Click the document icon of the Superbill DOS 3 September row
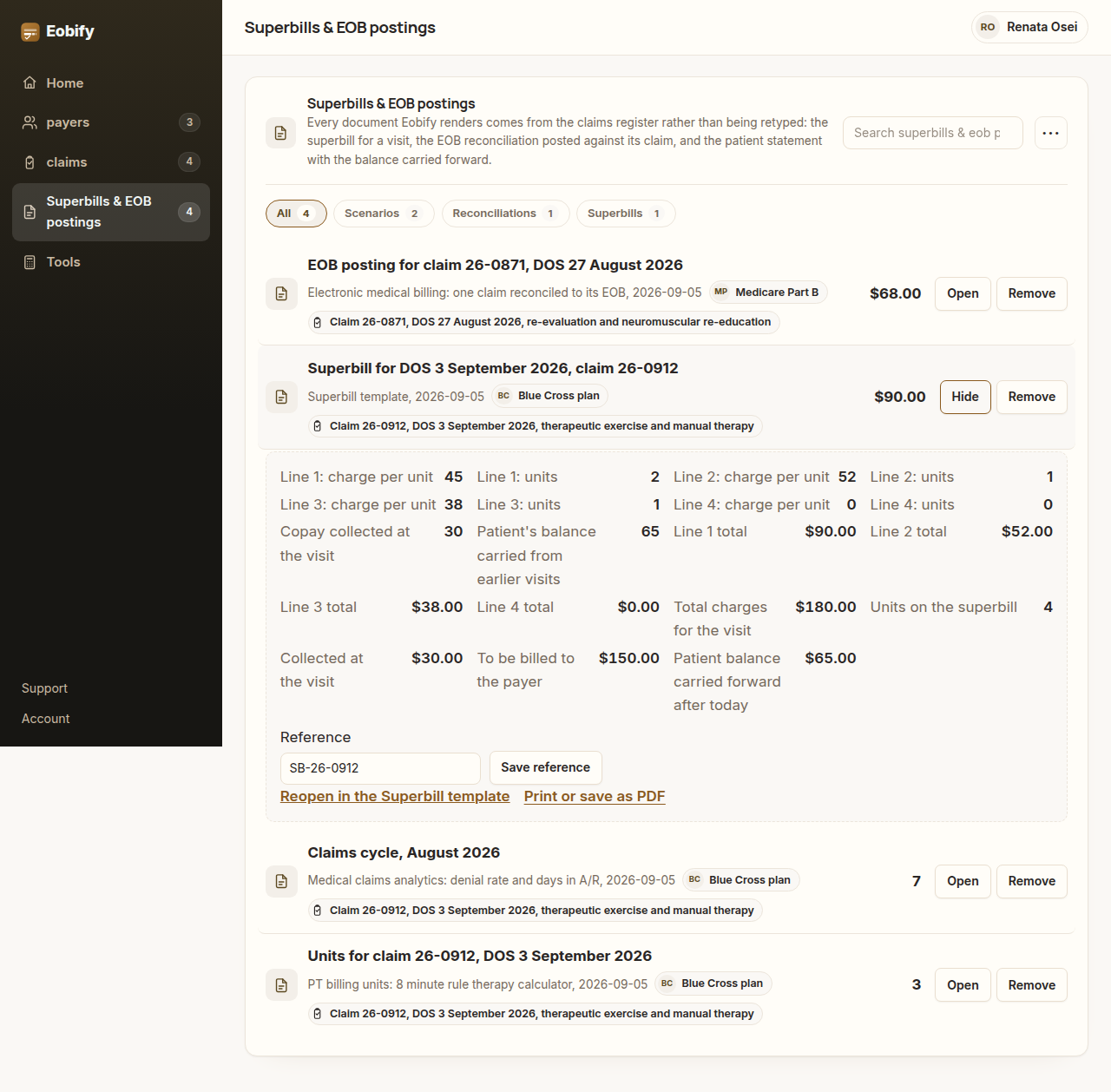This screenshot has width=1111, height=1092. coord(281,397)
